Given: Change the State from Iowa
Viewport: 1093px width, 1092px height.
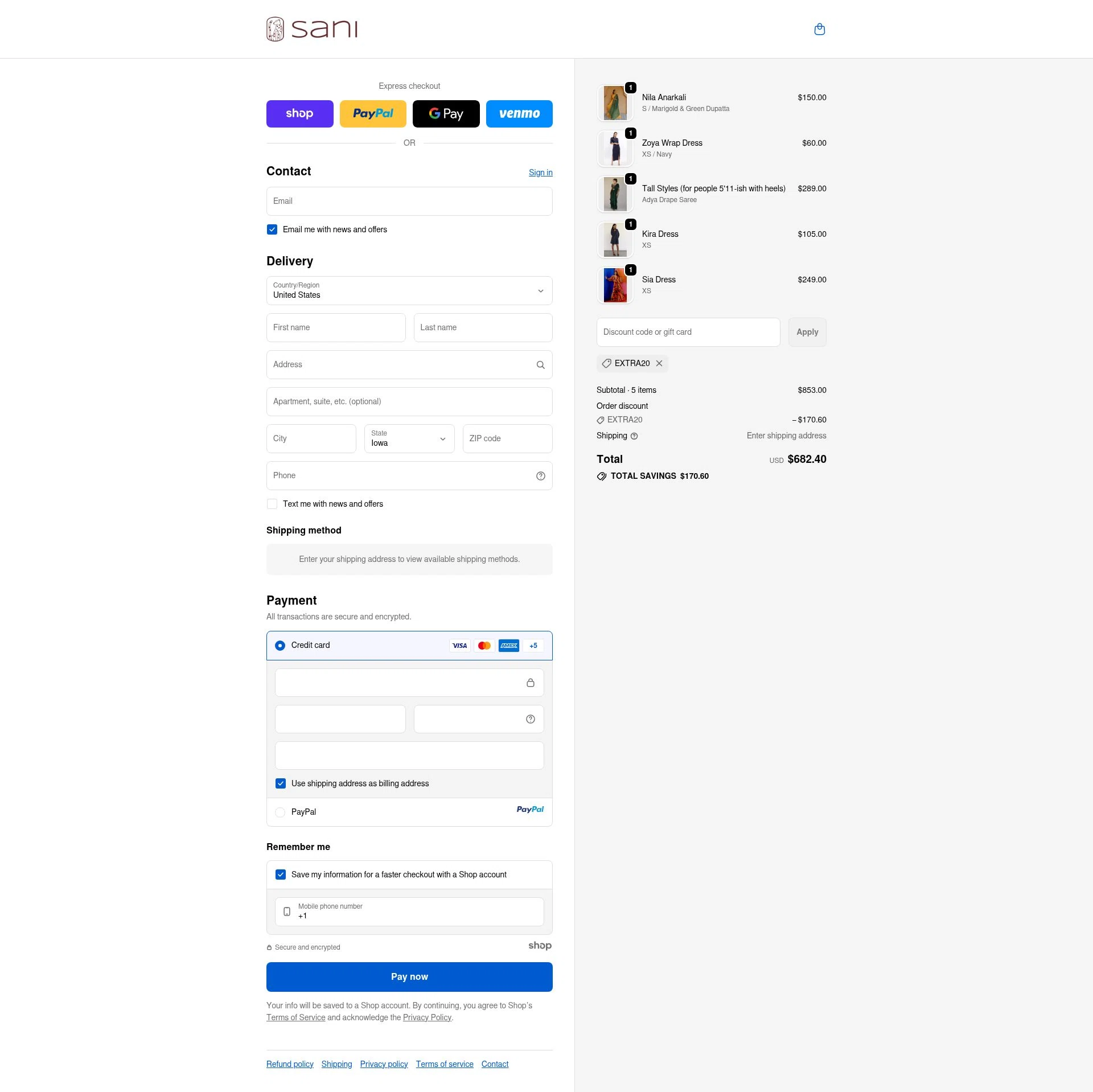Looking at the screenshot, I should (x=409, y=438).
